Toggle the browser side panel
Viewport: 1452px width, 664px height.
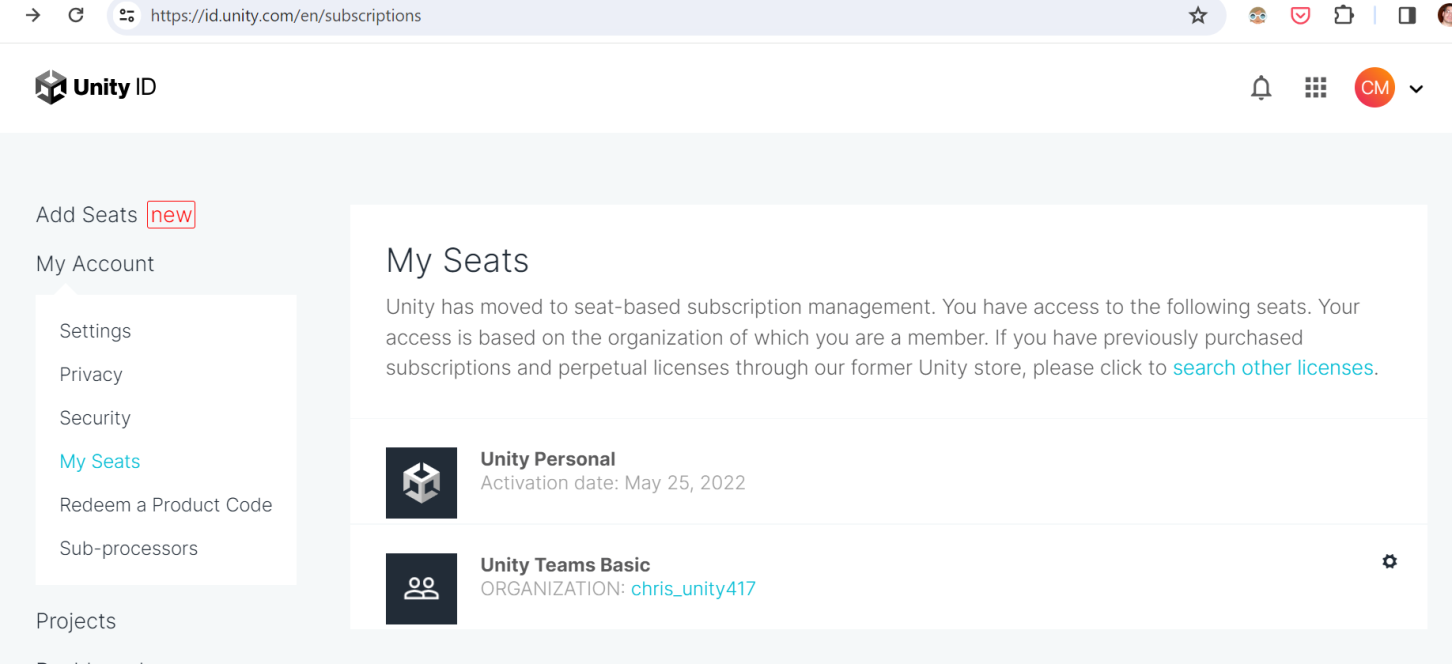[1407, 16]
